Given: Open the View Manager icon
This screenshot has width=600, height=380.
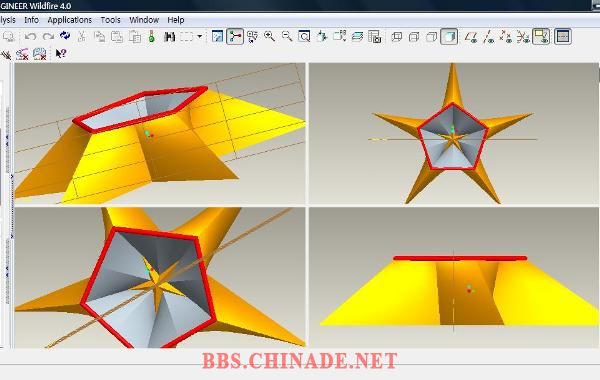Looking at the screenshot, I should 375,37.
